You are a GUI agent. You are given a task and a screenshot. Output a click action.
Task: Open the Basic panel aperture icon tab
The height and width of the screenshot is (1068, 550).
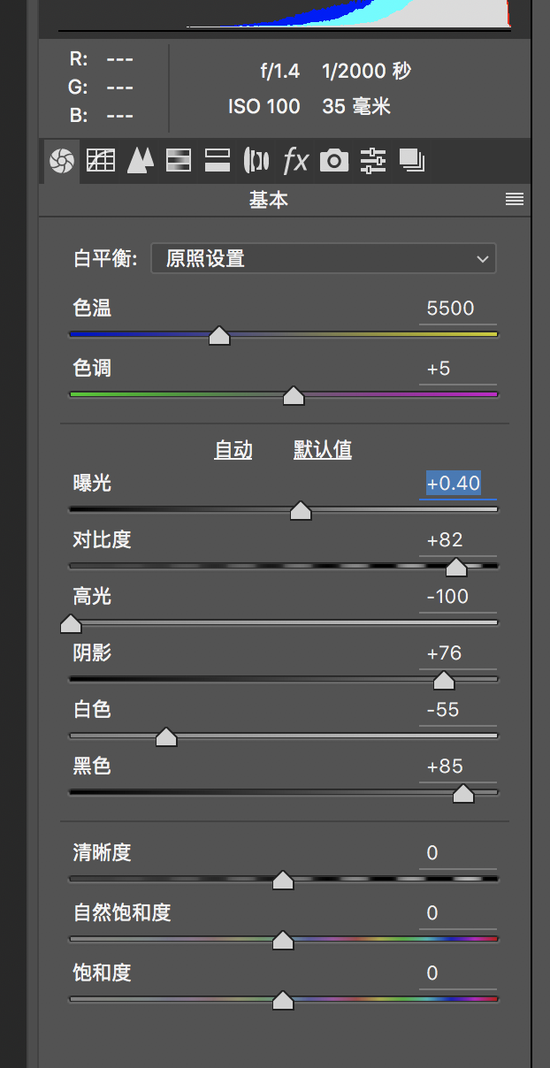click(x=61, y=161)
